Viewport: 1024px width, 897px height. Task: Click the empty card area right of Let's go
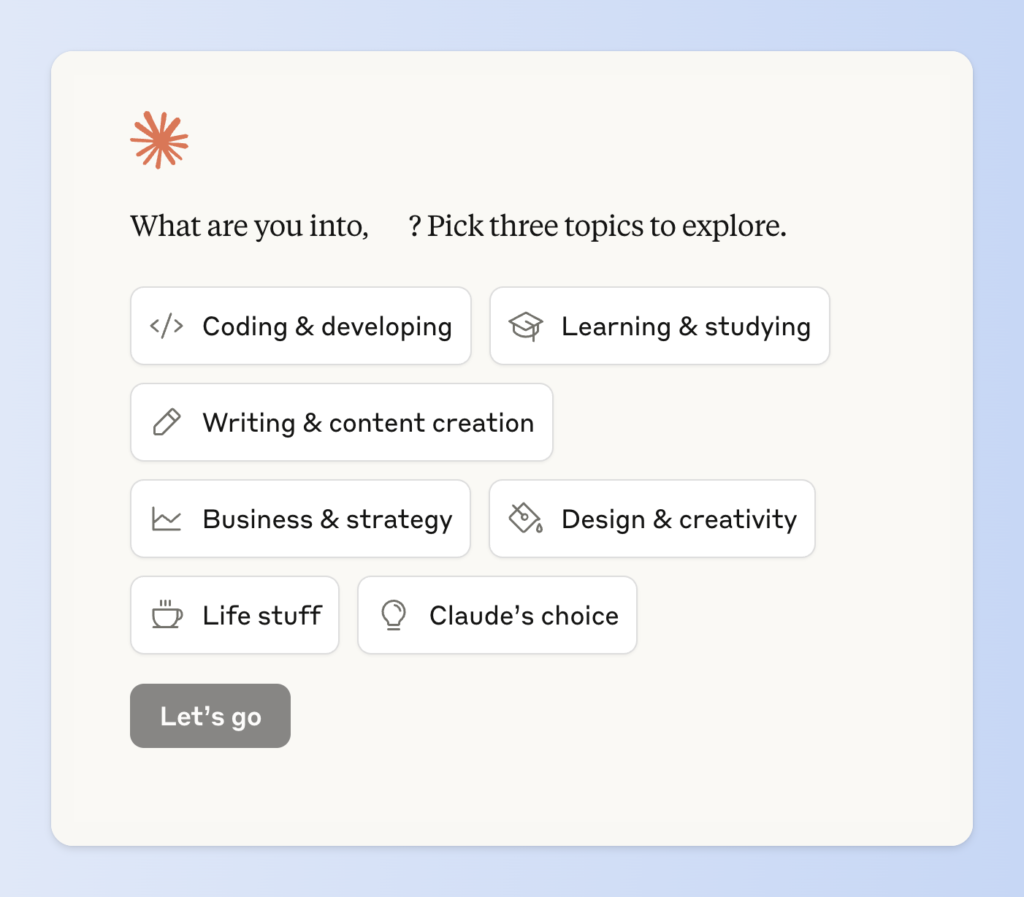(x=600, y=716)
